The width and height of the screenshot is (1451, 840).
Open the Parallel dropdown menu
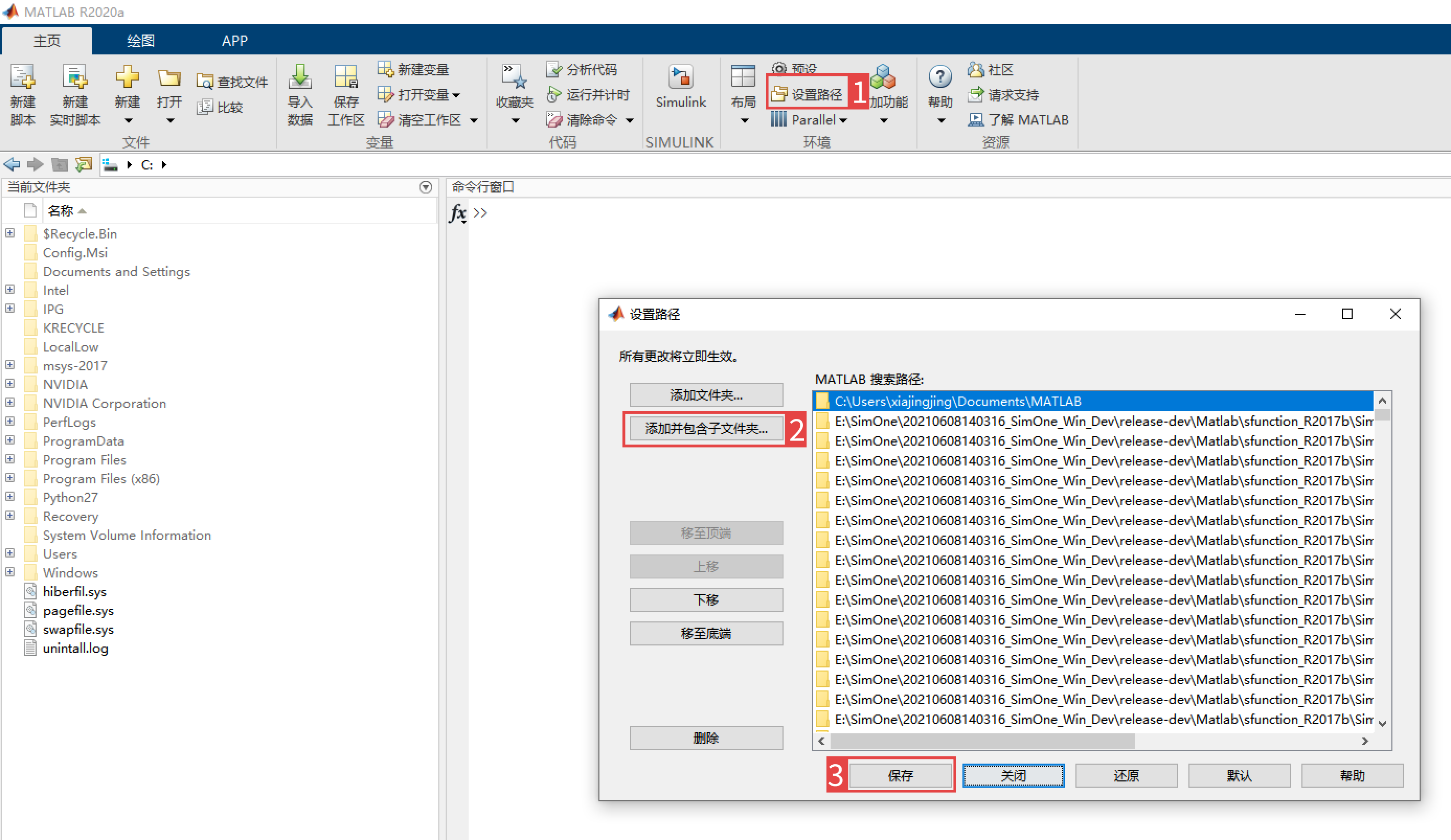tap(809, 120)
